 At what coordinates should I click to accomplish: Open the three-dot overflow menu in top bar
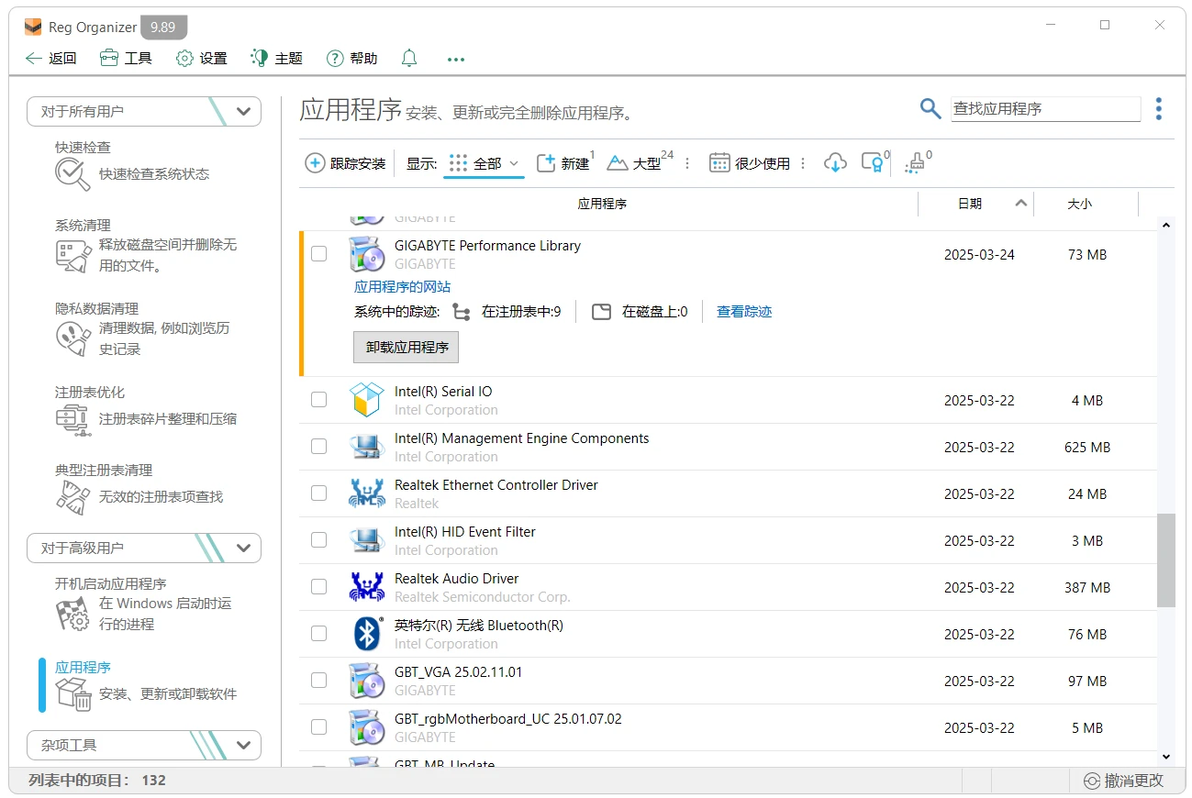pos(455,59)
